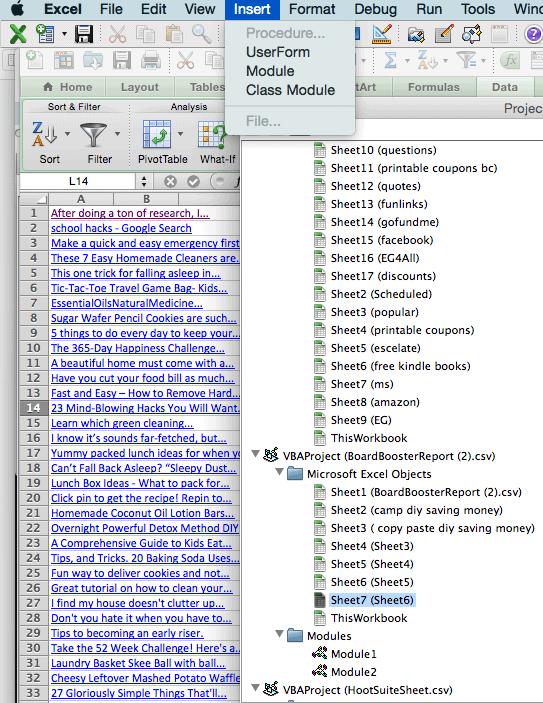The height and width of the screenshot is (703, 543).
Task: Click the What-If analysis ribbon button
Action: coord(217,142)
